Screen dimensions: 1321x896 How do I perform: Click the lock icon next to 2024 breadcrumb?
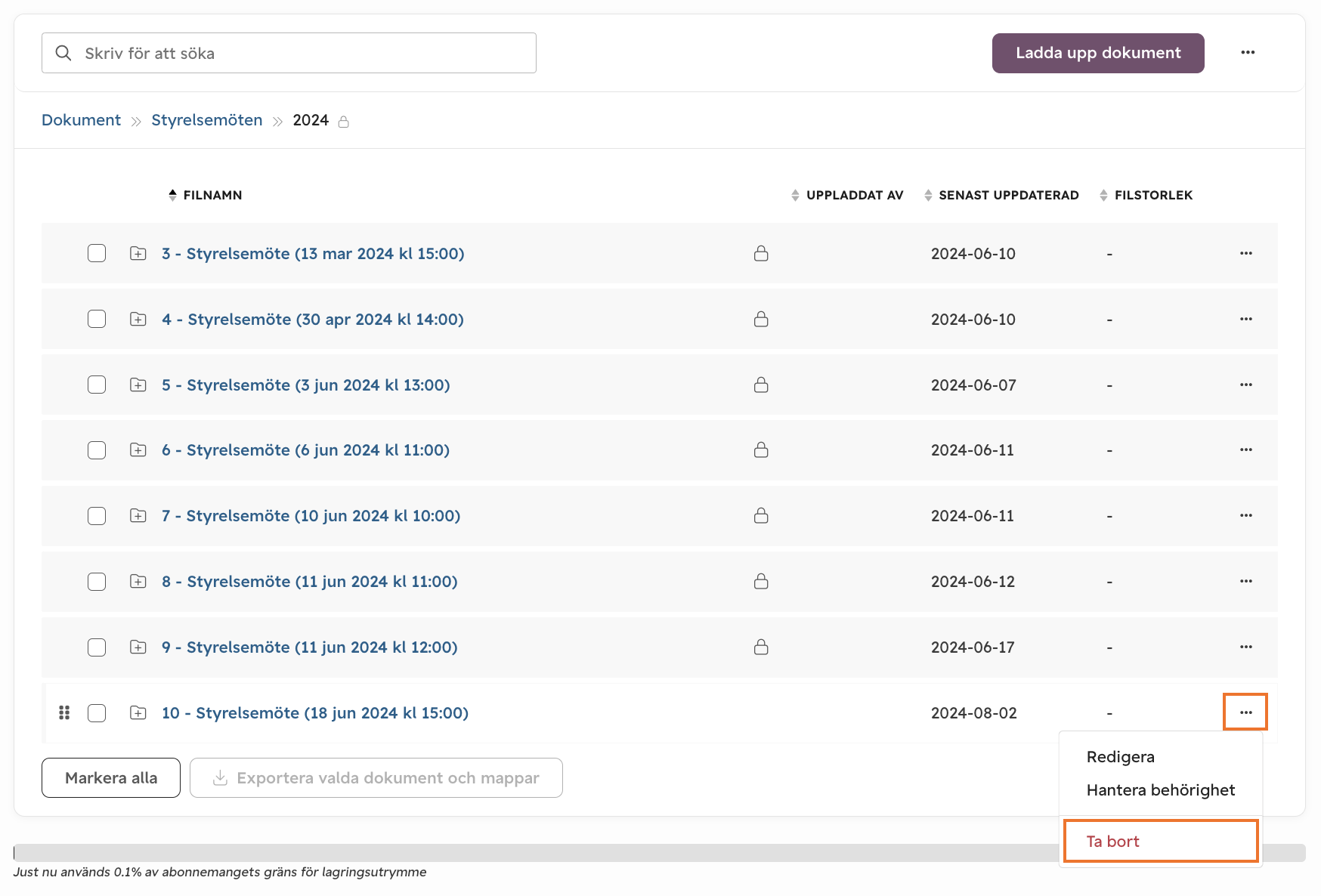click(344, 122)
